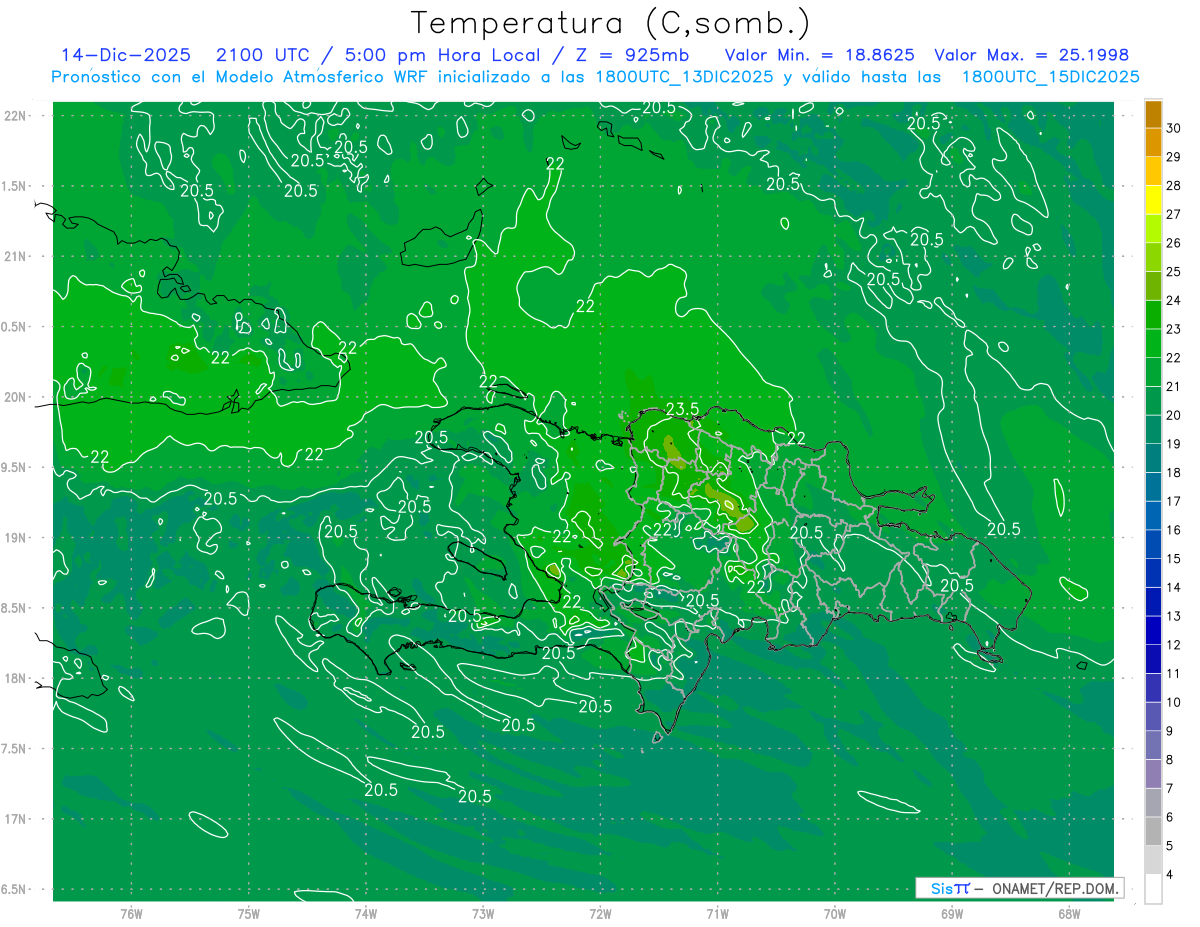The height and width of the screenshot is (927, 1200).
Task: Pick the yellow swatch between 27 and 28
Action: [1153, 200]
